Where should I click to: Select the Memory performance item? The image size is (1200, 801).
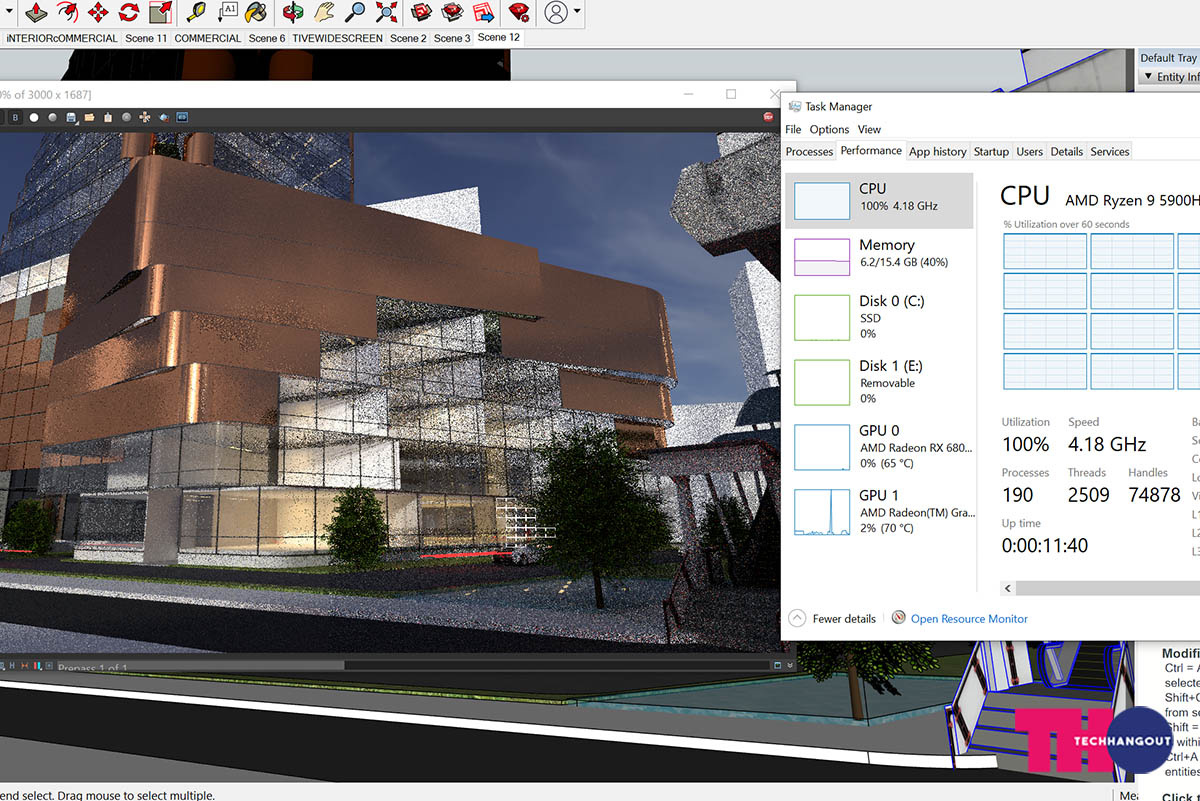point(879,257)
